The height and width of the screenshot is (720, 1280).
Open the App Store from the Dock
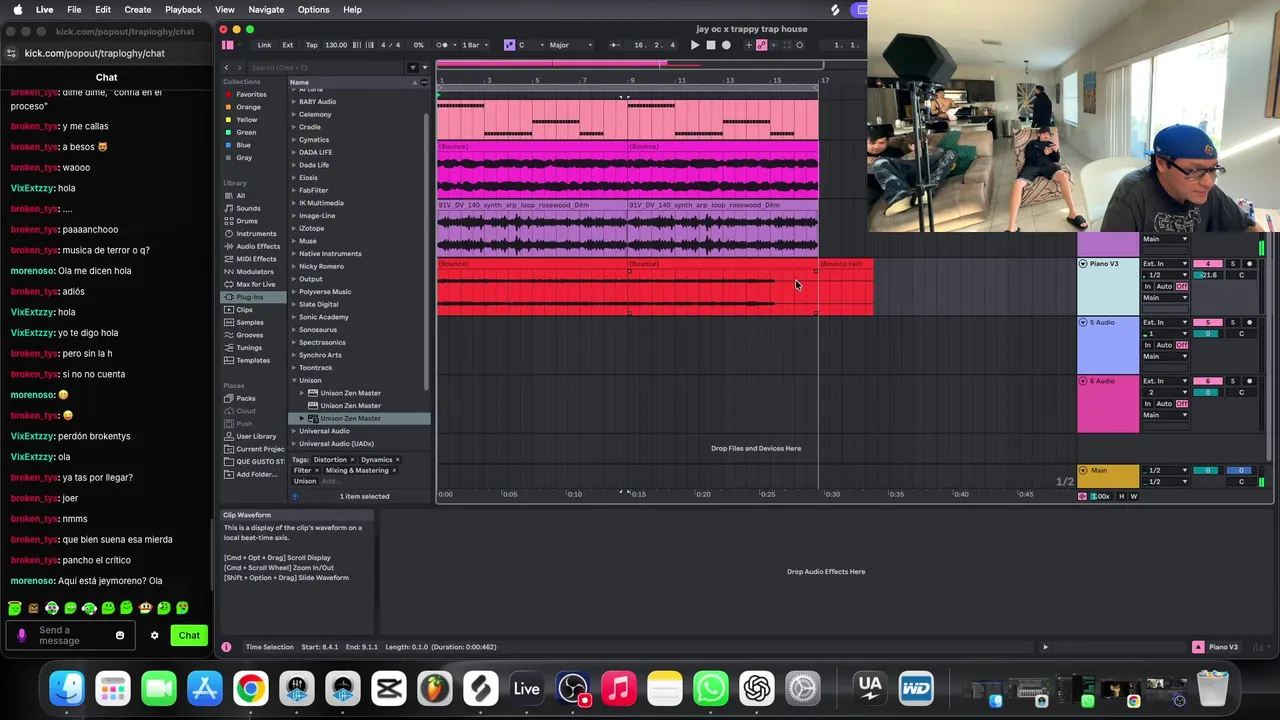(204, 688)
